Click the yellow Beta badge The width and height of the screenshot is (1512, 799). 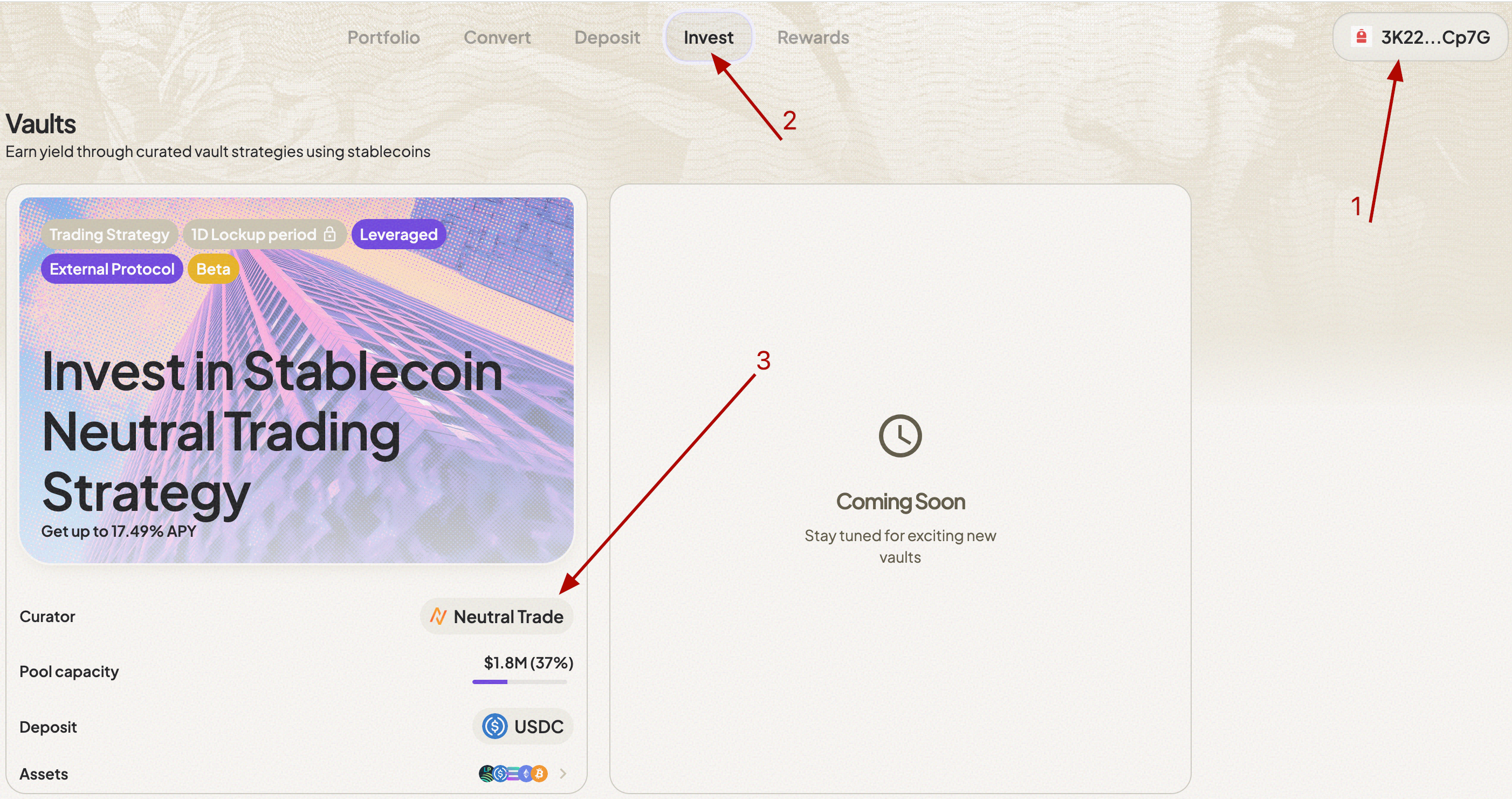[x=213, y=269]
